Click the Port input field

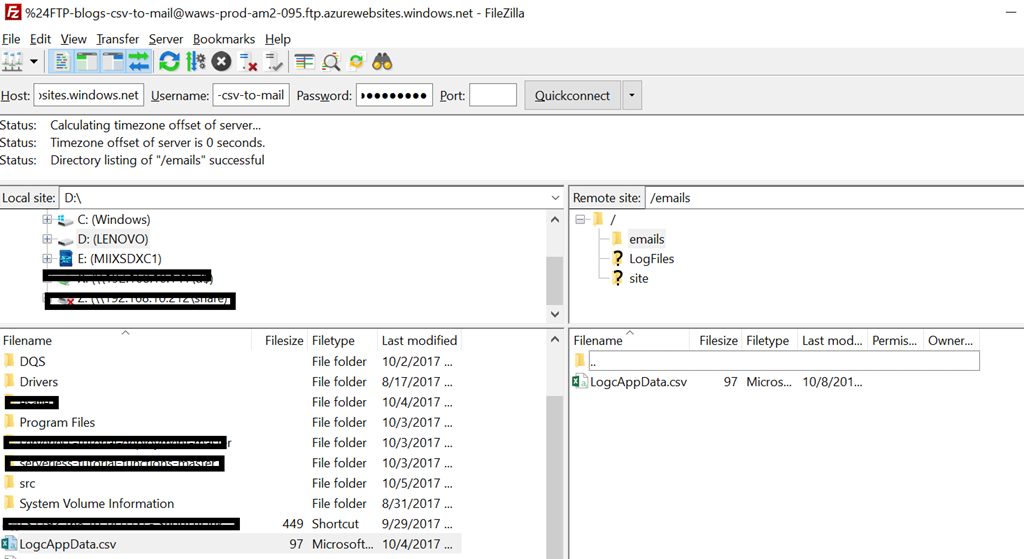pyautogui.click(x=492, y=96)
